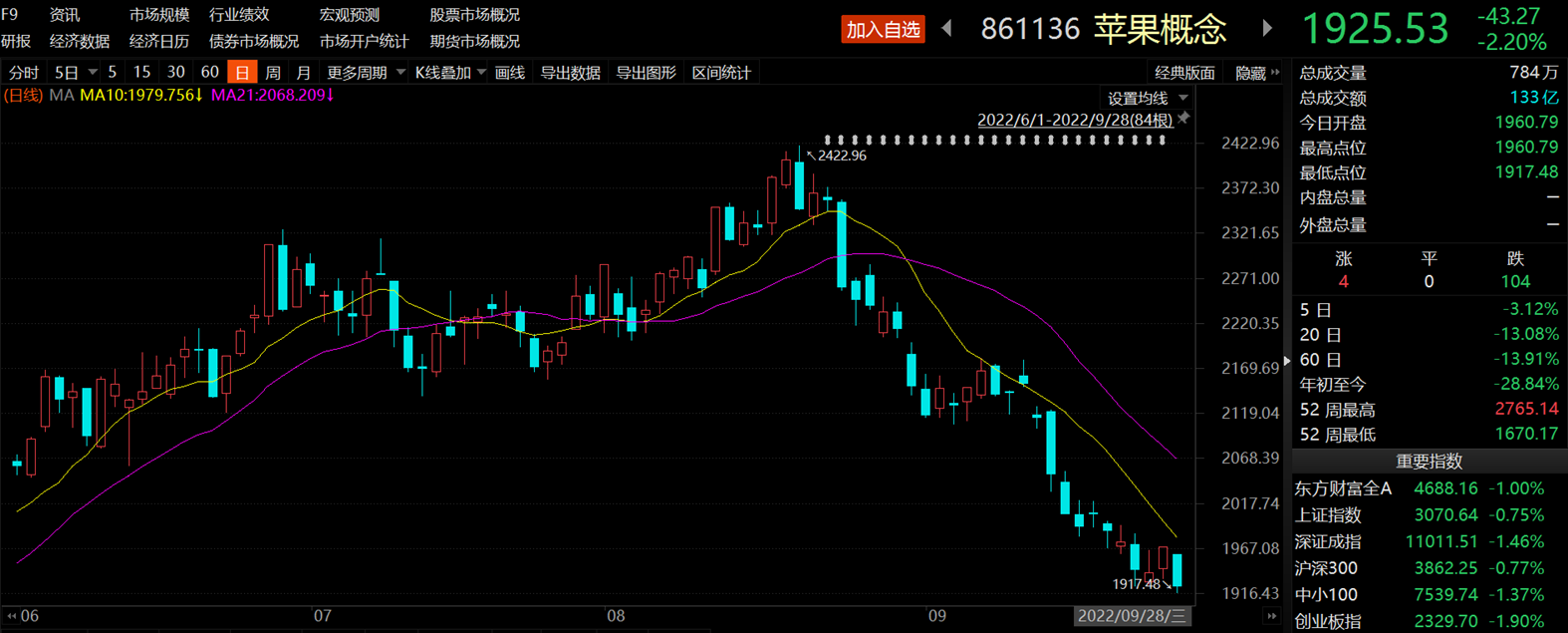Image resolution: width=1568 pixels, height=633 pixels.
Task: Select the 东方财富全A index row
Action: click(x=1430, y=488)
